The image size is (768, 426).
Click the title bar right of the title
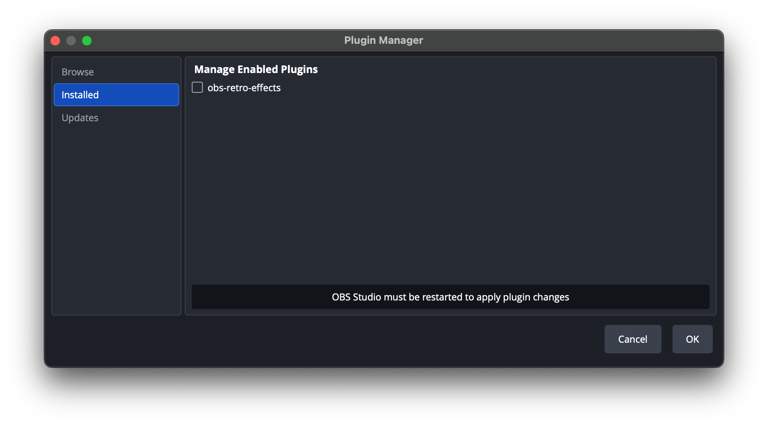pyautogui.click(x=570, y=41)
